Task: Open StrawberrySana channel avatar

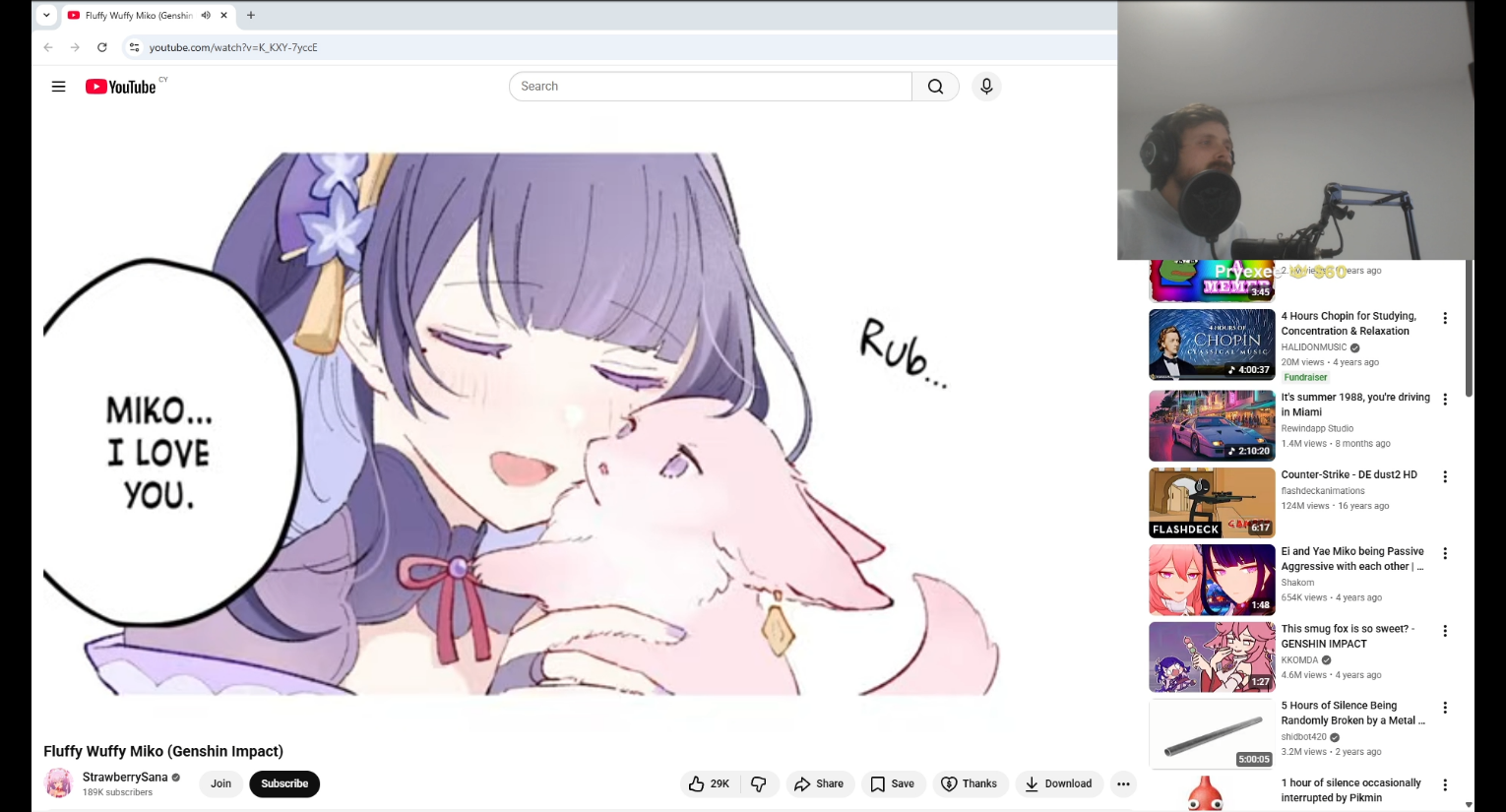Action: 59,783
